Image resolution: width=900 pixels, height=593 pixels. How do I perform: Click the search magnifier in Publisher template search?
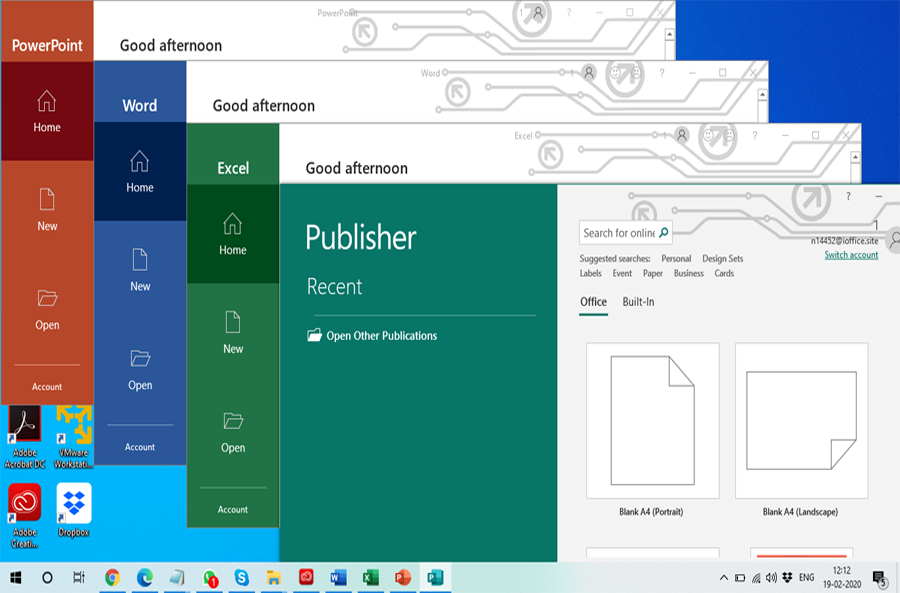(663, 233)
